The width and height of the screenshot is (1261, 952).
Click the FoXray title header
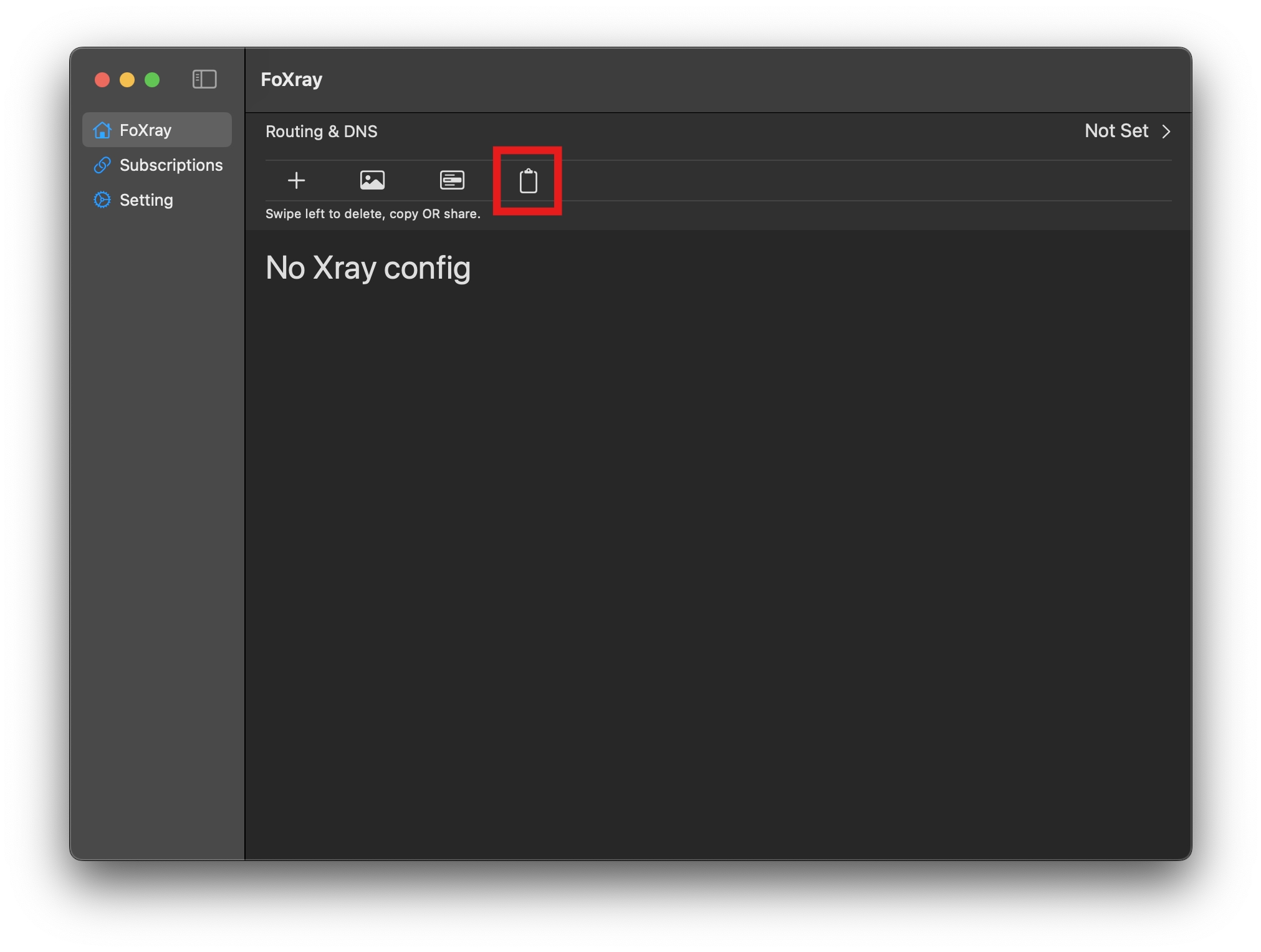(291, 80)
